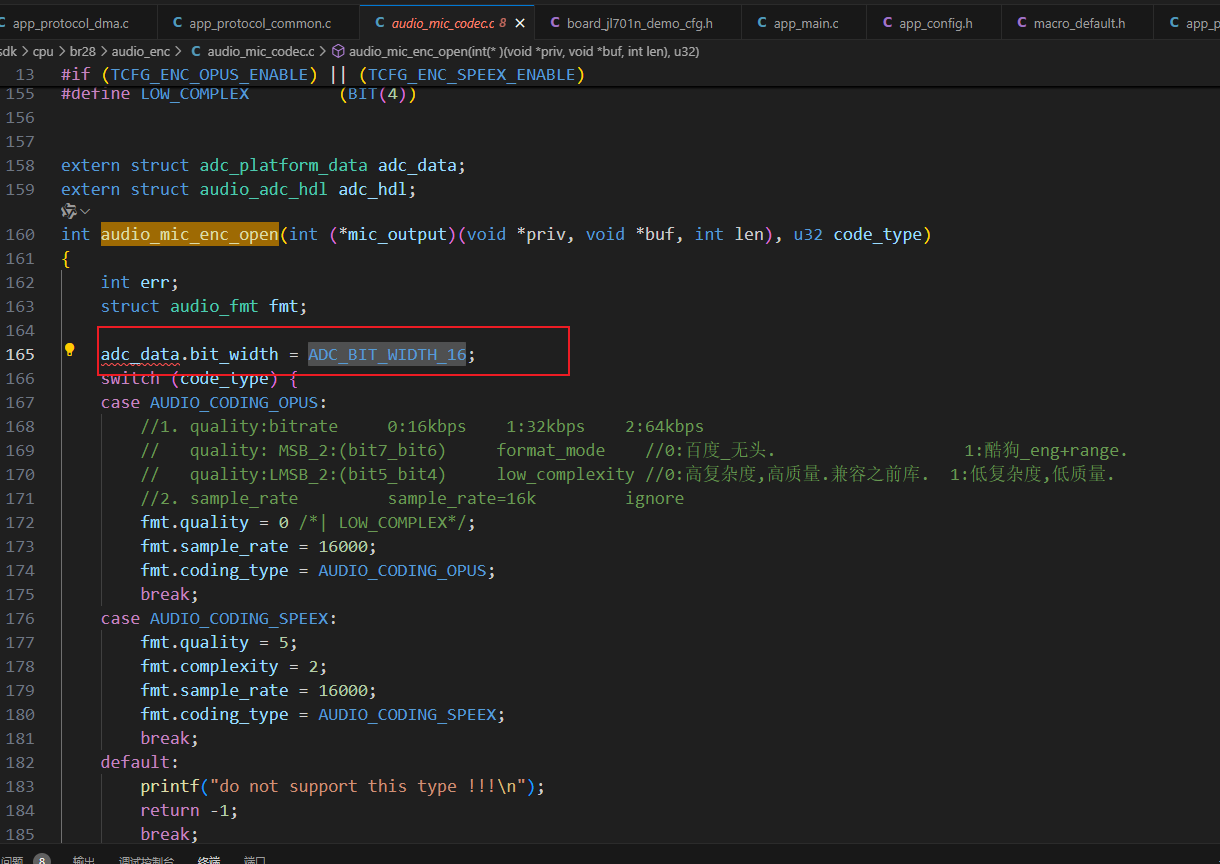Click AUDIO_CODING_SPEEX in the case on line 176
This screenshot has width=1220, height=864.
tap(239, 618)
